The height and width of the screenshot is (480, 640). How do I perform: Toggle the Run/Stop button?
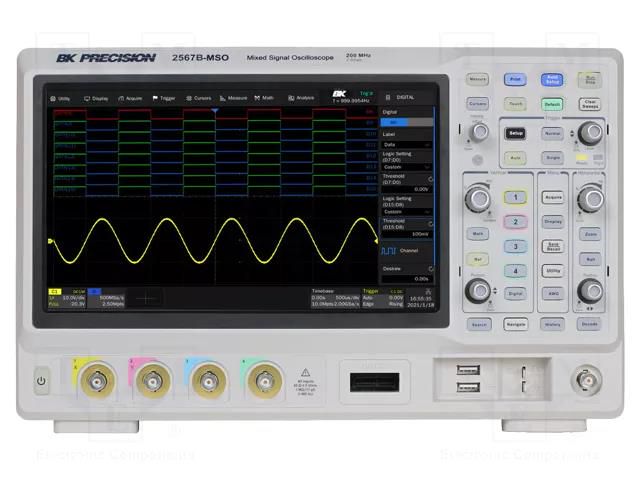coord(590,80)
